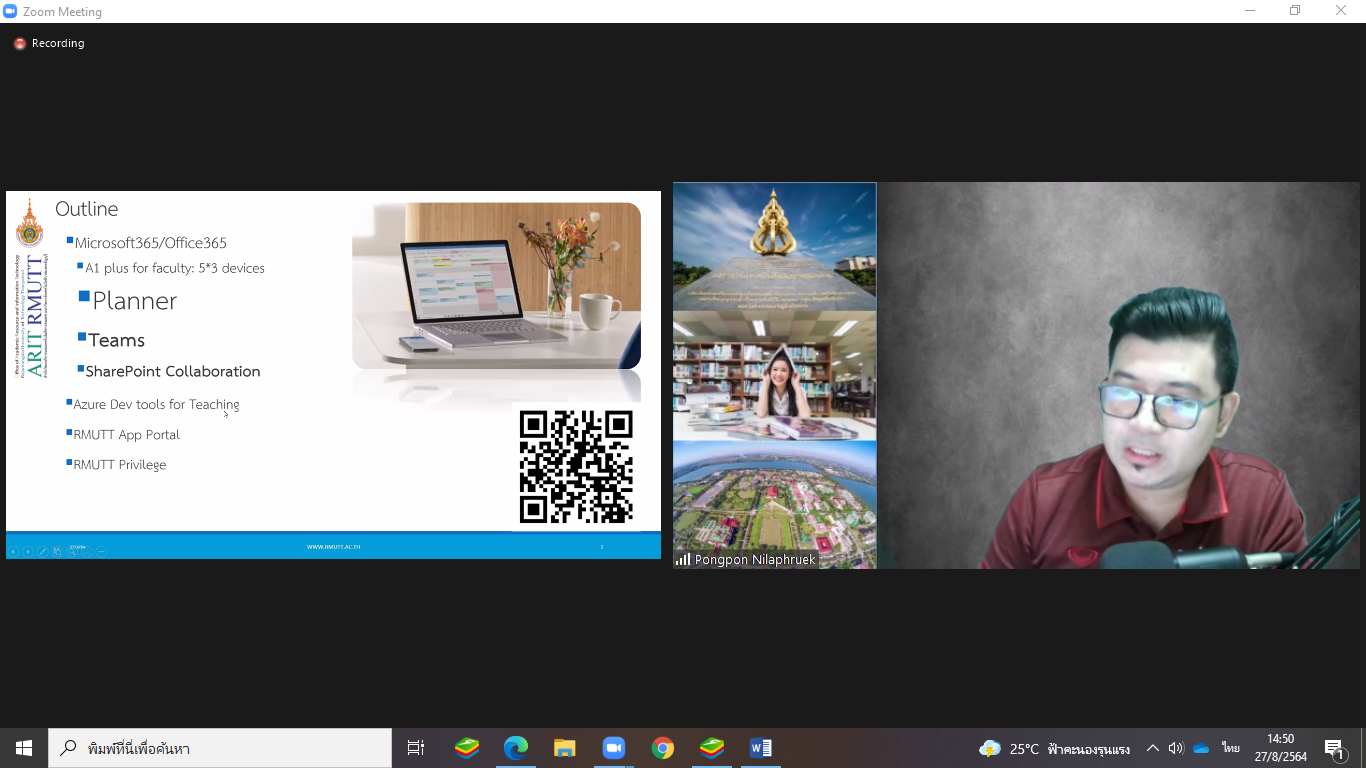1366x768 pixels.
Task: Click signal strength icon beside Pongpon Nilaphruek
Action: (x=683, y=560)
